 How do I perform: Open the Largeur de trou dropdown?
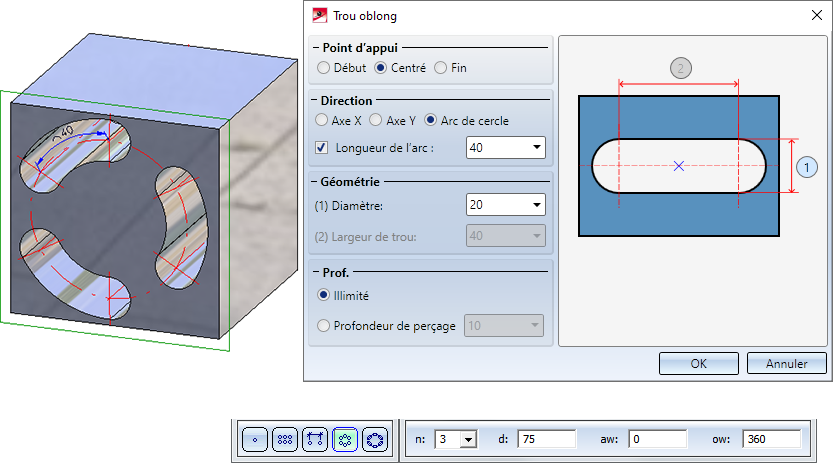pos(537,236)
